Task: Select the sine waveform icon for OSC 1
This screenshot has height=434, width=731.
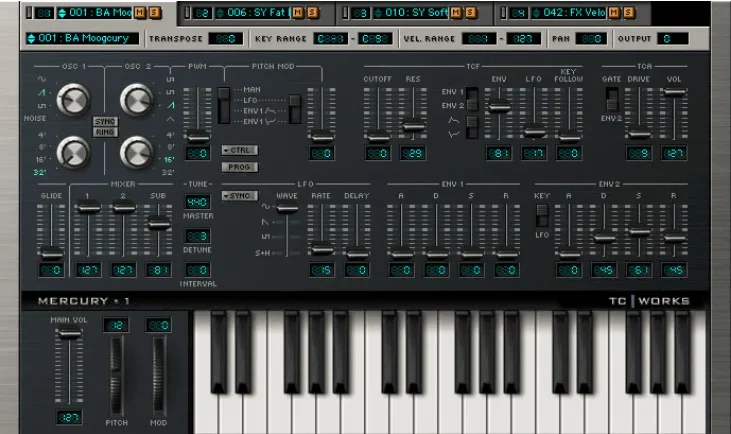Action: (x=41, y=79)
